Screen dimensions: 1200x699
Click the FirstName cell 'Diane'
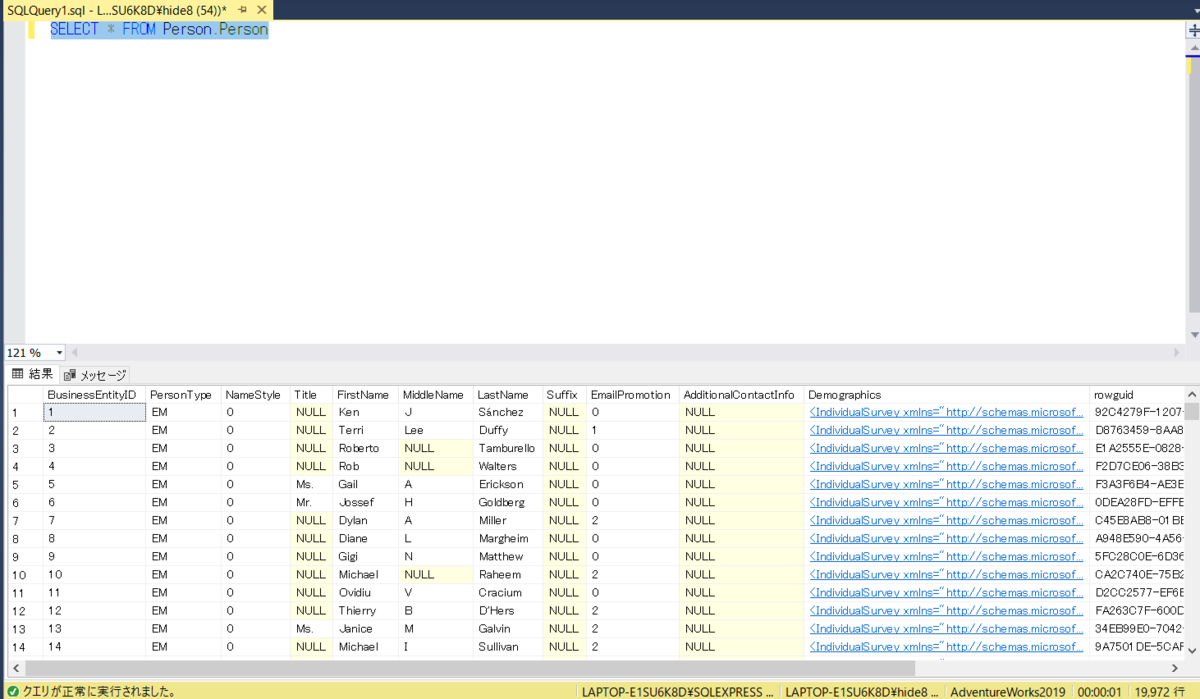[x=366, y=538]
